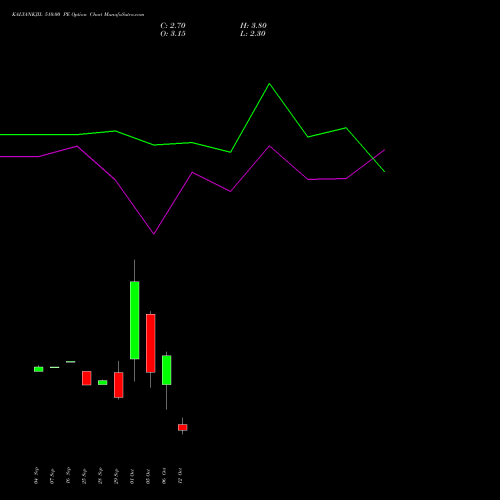This screenshot has height=500, width=500.
Task: Click the large red candlestick for 05 Oct
Action: tap(150, 343)
